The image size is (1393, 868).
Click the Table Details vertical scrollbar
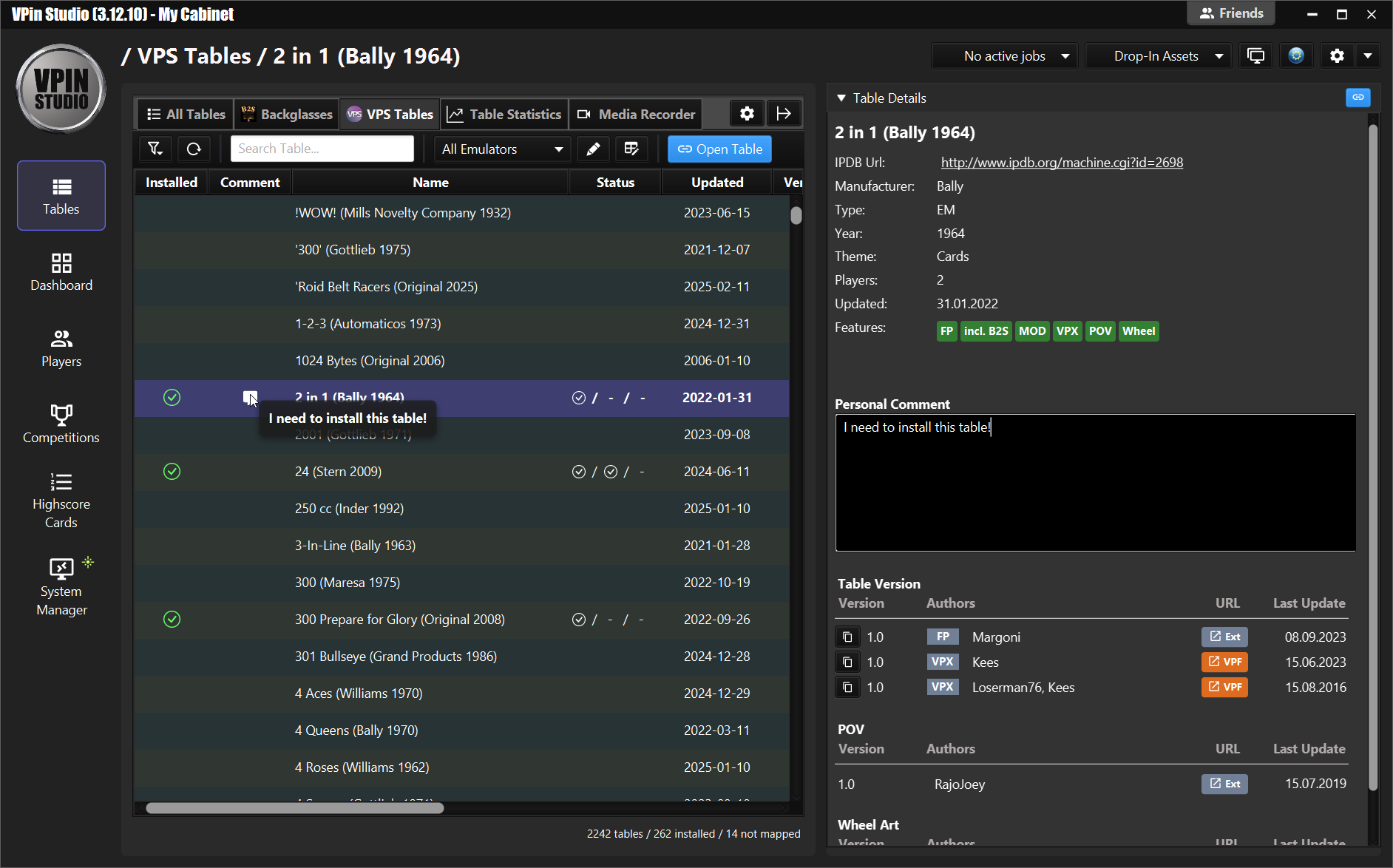coord(1373,458)
